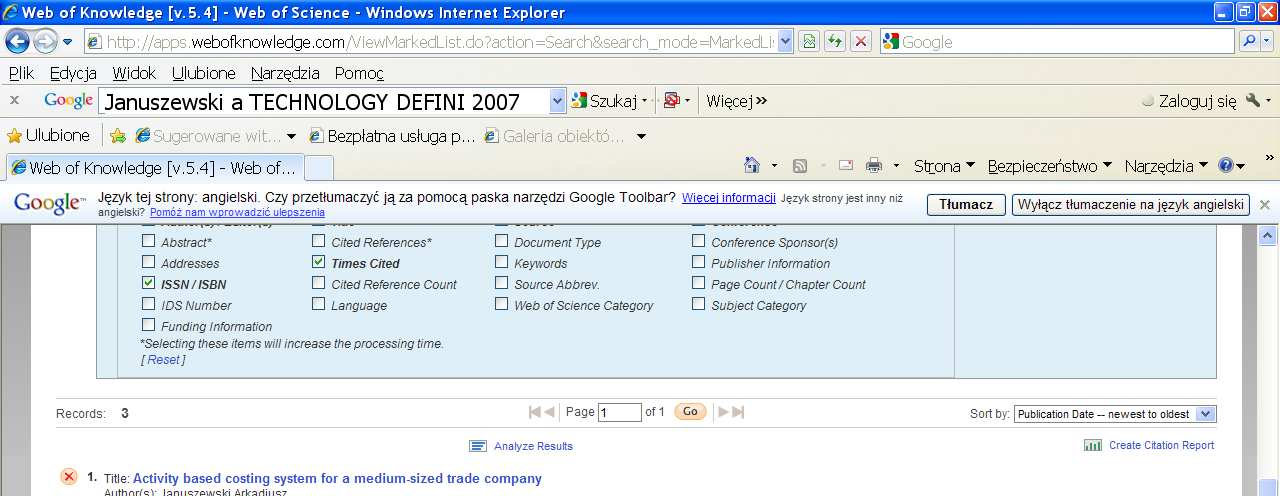Check the Abstract checkbox
1280x496 pixels.
point(148,241)
